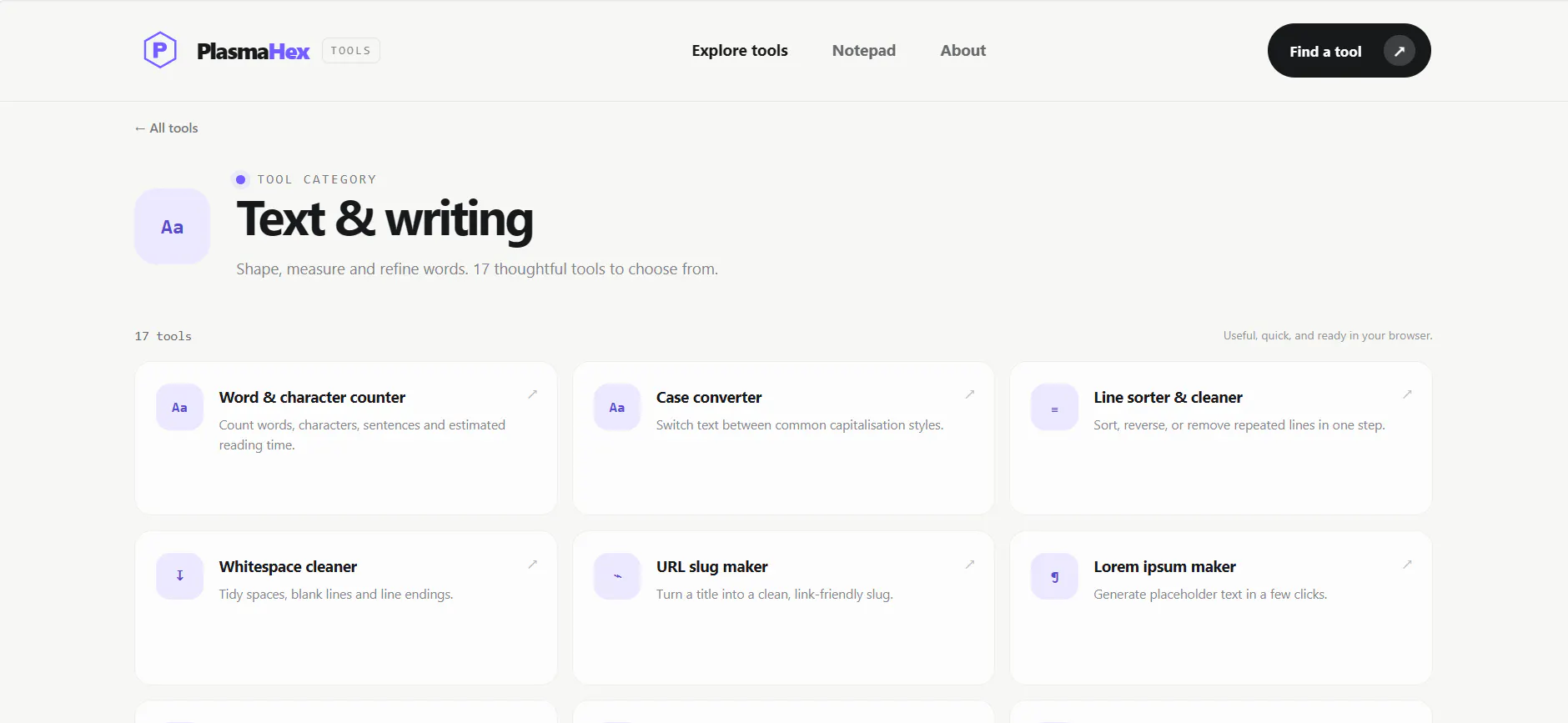The height and width of the screenshot is (723, 1568).
Task: Click the Word & character counter Aa icon
Action: pyautogui.click(x=179, y=407)
